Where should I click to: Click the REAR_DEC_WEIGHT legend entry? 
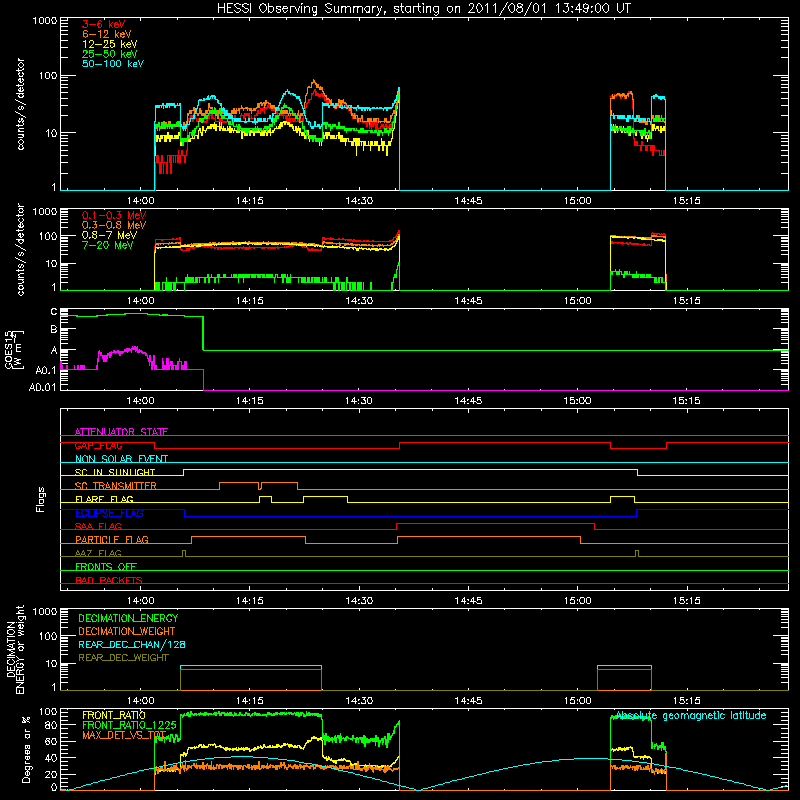click(x=123, y=658)
